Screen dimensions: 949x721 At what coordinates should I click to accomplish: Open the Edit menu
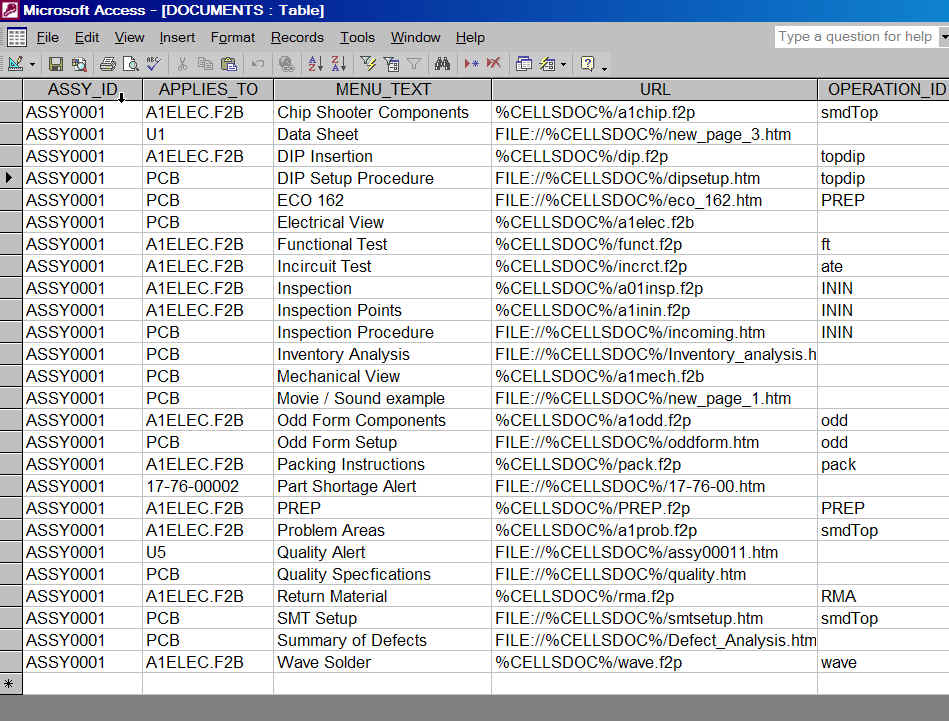[x=87, y=38]
